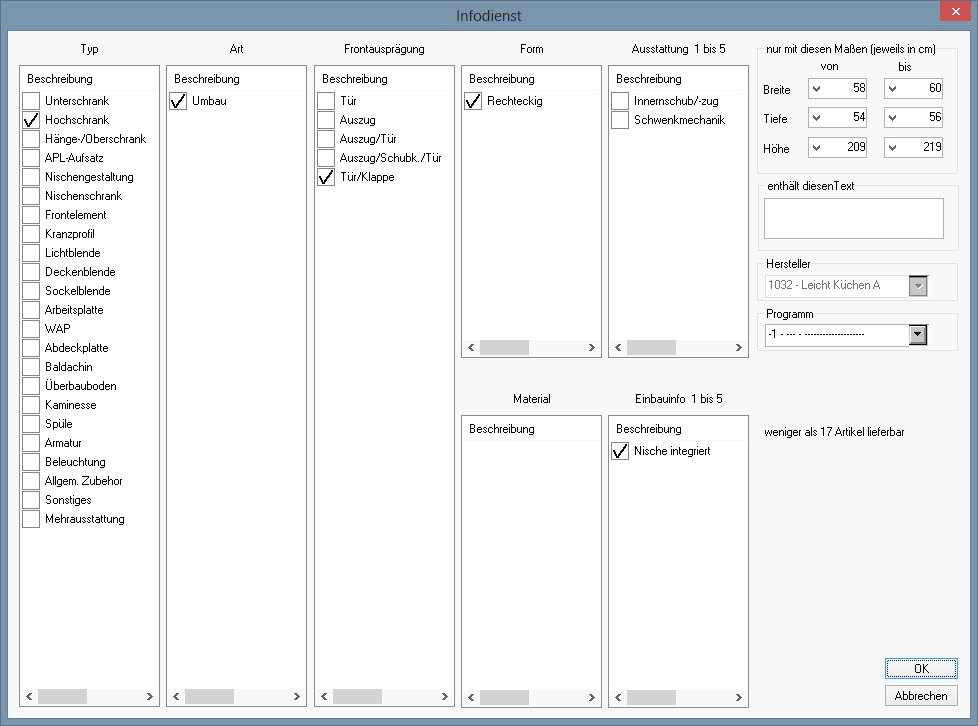Toggle the Umbau checkbox
Viewport: 978px width, 726px height.
[179, 101]
